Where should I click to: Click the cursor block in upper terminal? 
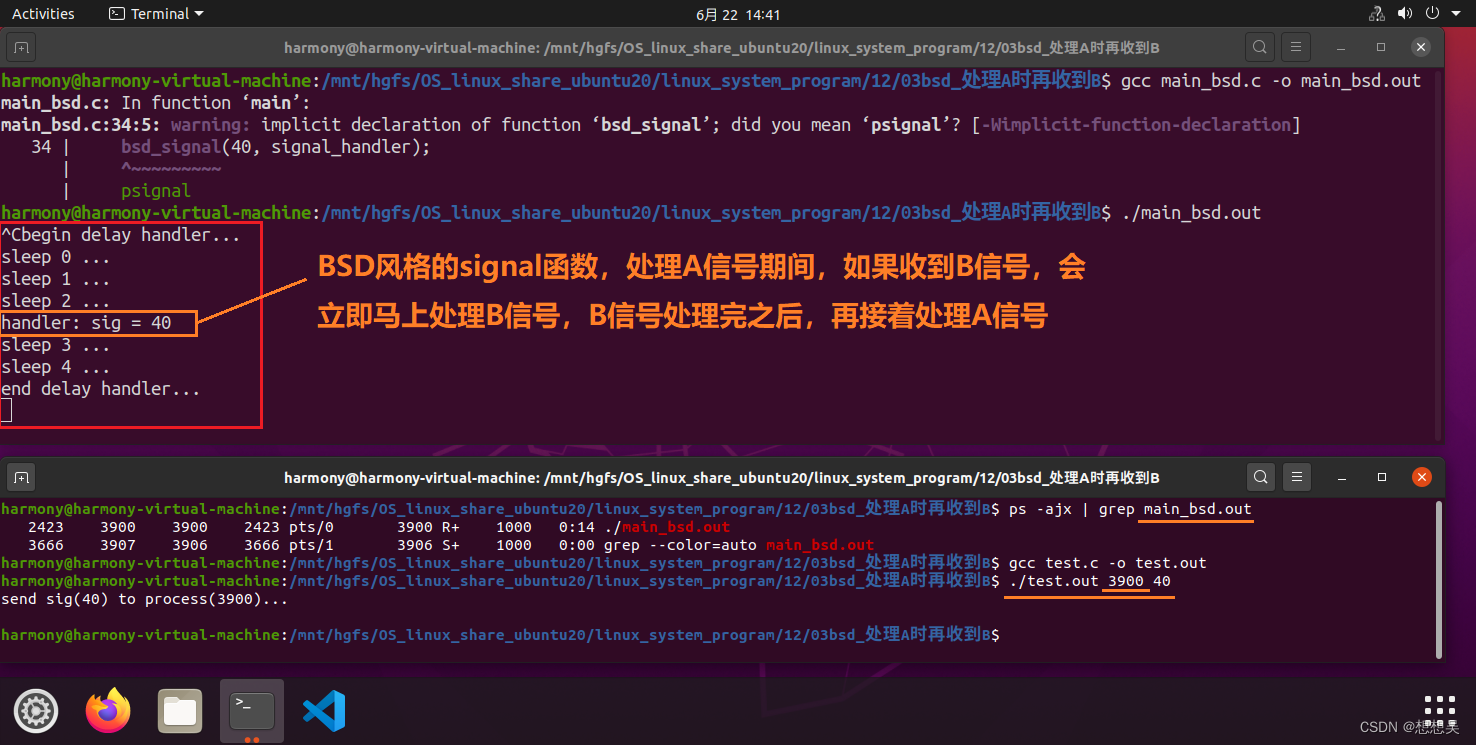pyautogui.click(x=7, y=410)
